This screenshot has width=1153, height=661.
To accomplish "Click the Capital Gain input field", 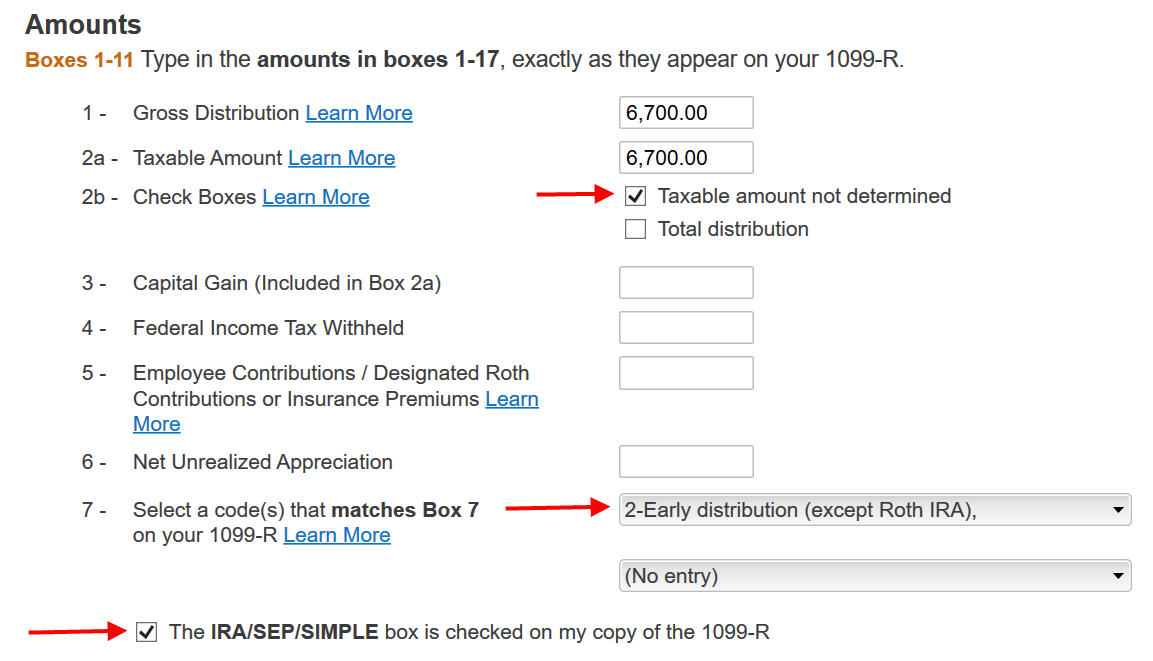I will click(x=686, y=282).
